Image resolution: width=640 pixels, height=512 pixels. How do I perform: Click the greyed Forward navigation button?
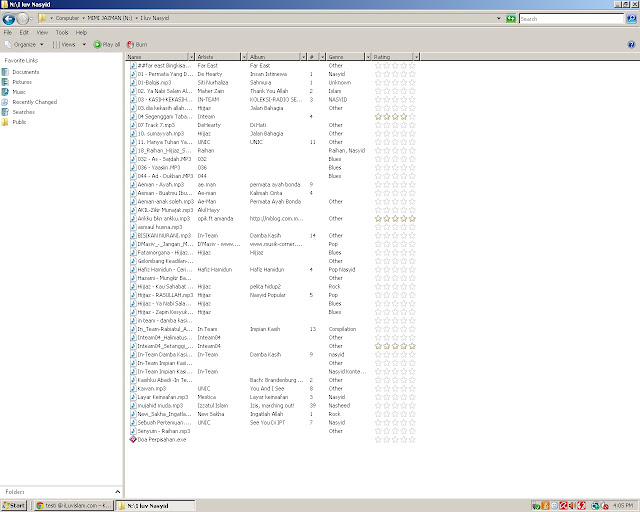23,18
